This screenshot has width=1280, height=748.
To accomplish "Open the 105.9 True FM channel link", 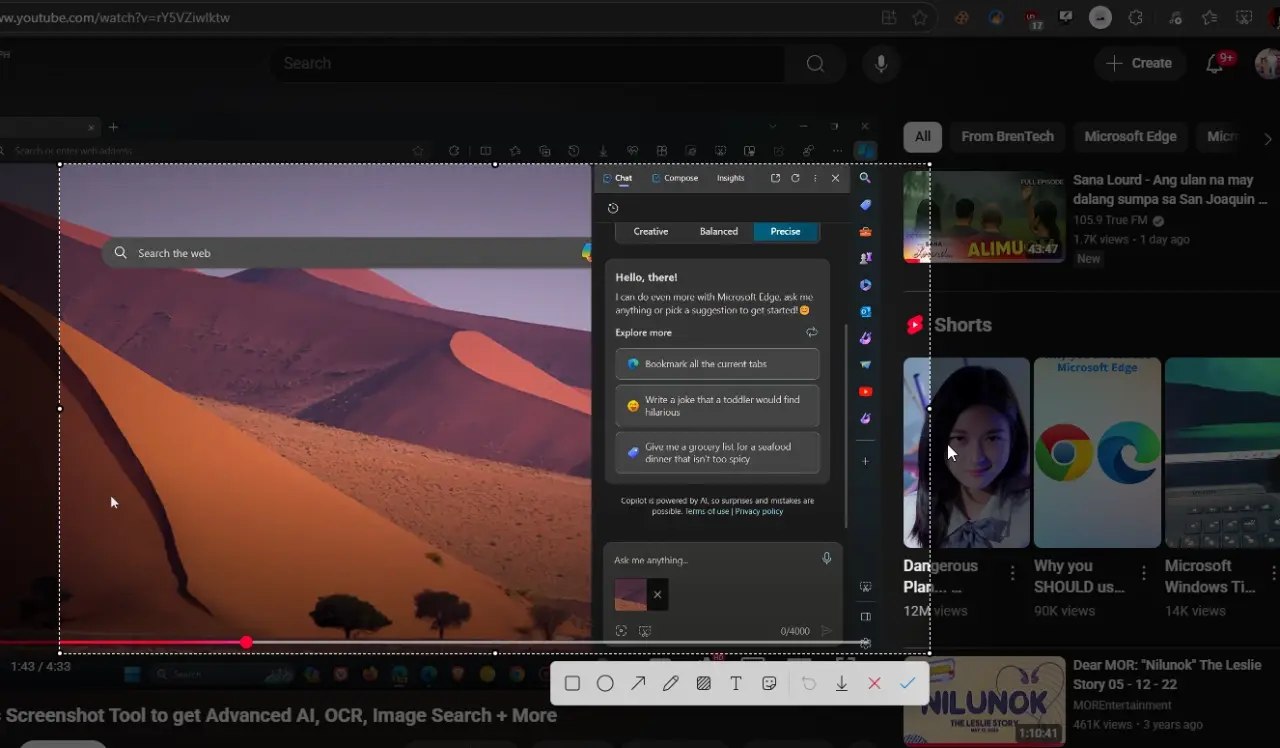I will [x=1110, y=220].
